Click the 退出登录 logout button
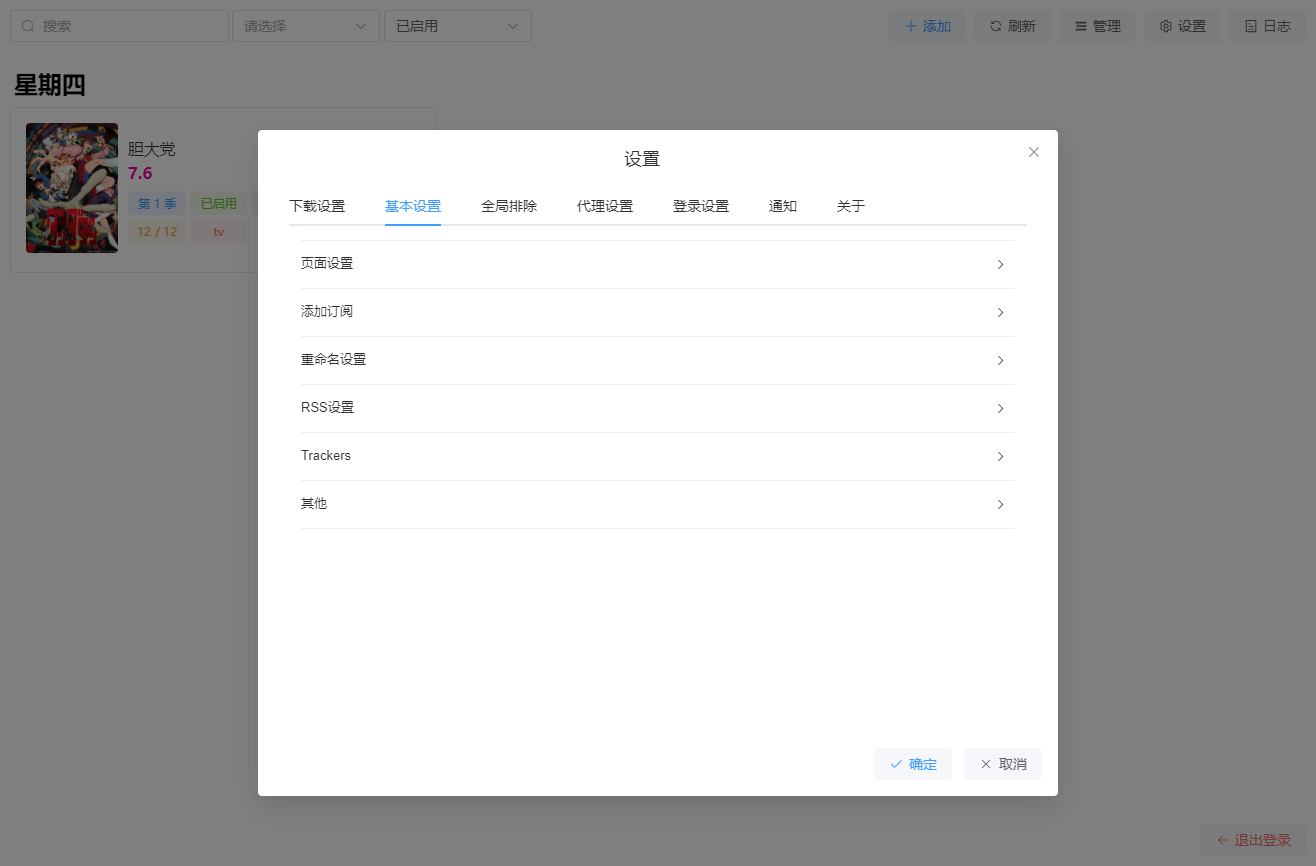Image resolution: width=1316 pixels, height=866 pixels. [x=1253, y=840]
